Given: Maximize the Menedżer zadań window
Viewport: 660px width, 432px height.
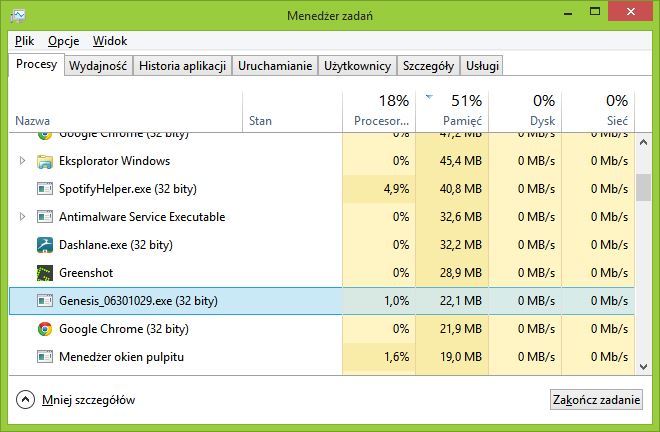Looking at the screenshot, I should [595, 11].
